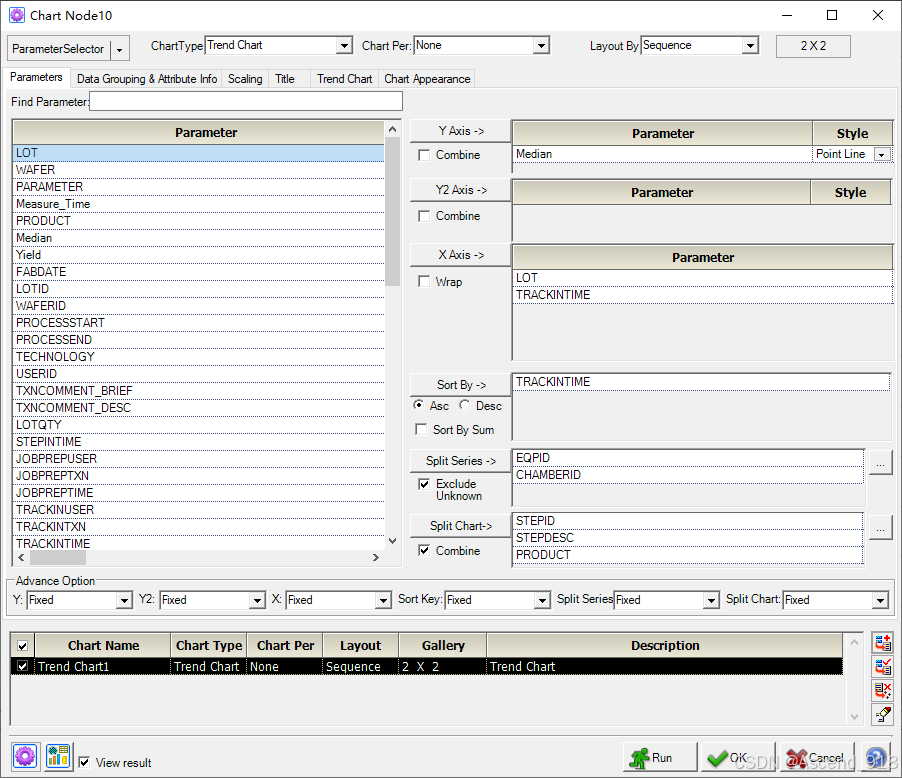Open the ChartType dropdown
The height and width of the screenshot is (778, 902).
(344, 45)
